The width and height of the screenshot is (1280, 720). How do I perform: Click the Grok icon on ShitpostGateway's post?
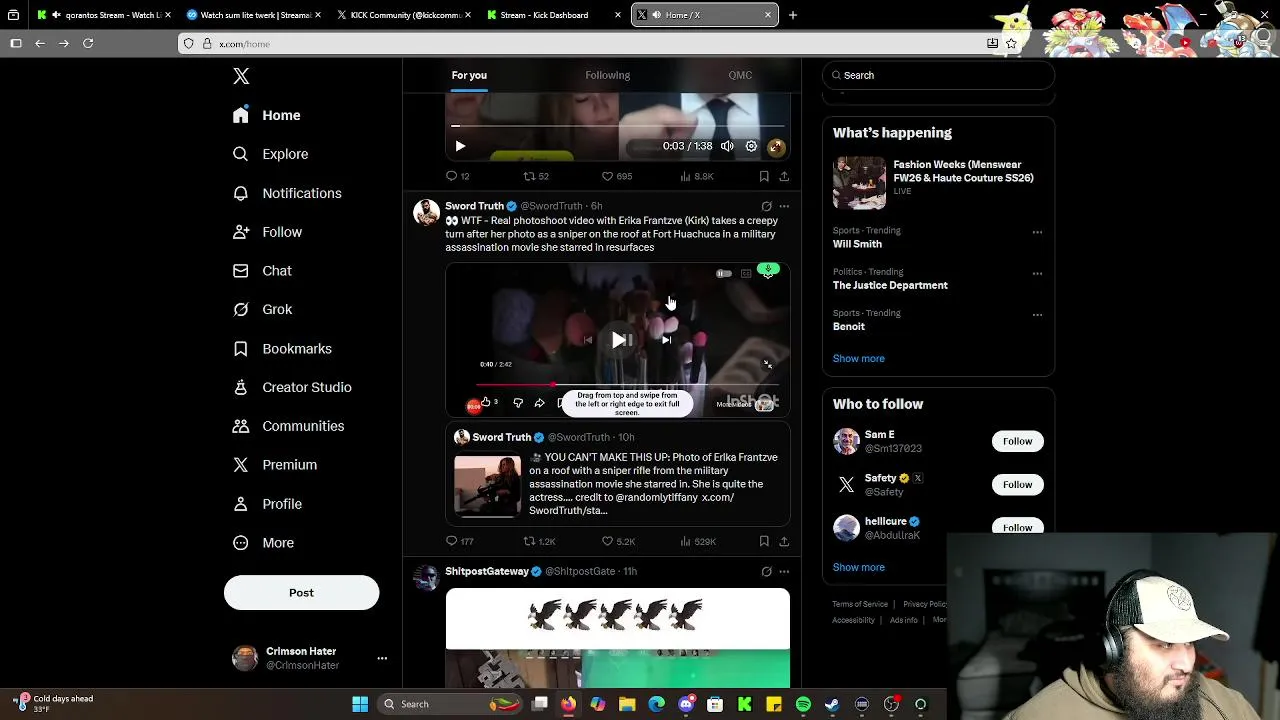766,571
